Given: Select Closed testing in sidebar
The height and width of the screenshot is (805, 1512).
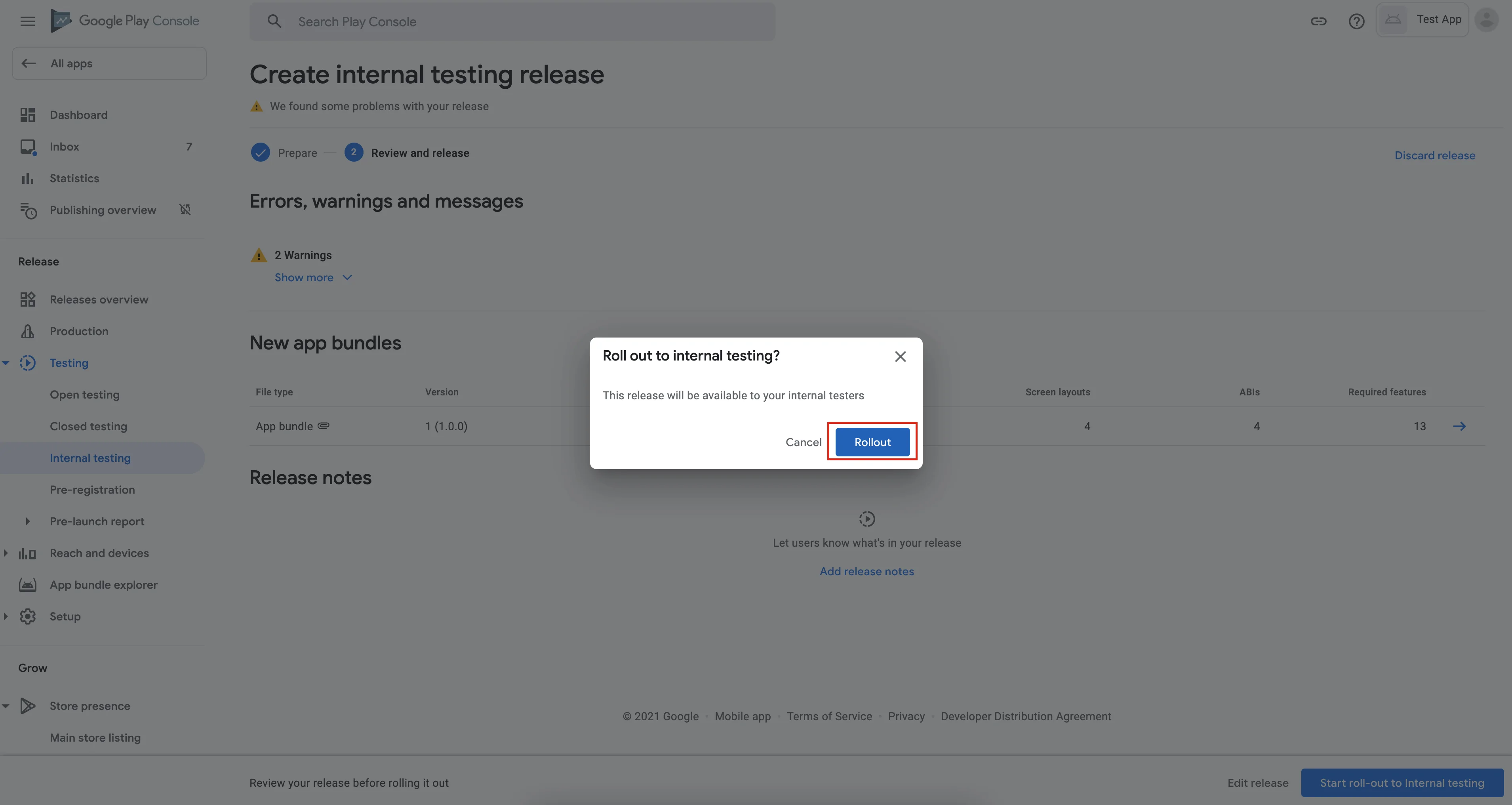Looking at the screenshot, I should tap(88, 426).
